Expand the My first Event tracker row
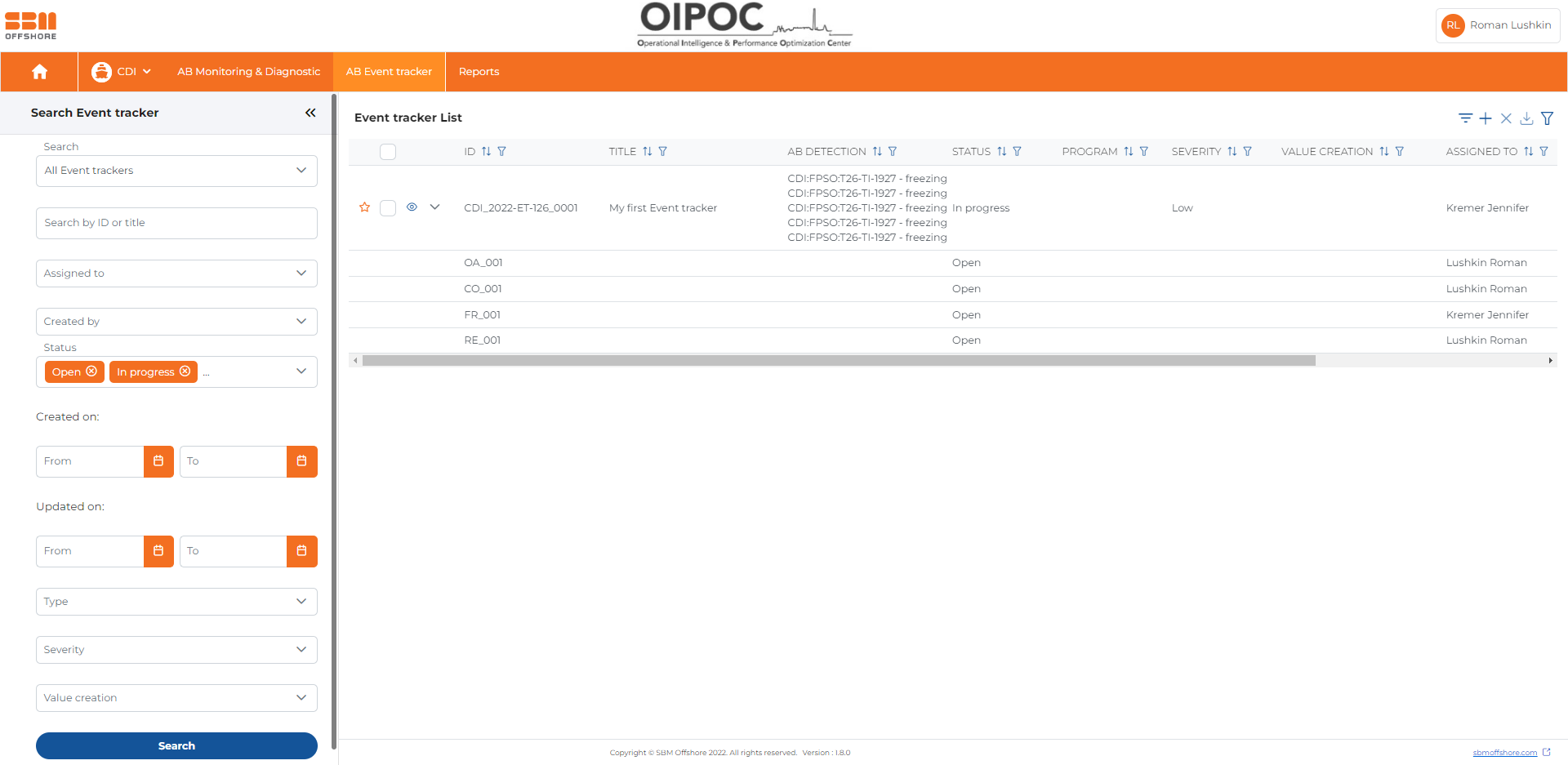1568x765 pixels. 434,207
